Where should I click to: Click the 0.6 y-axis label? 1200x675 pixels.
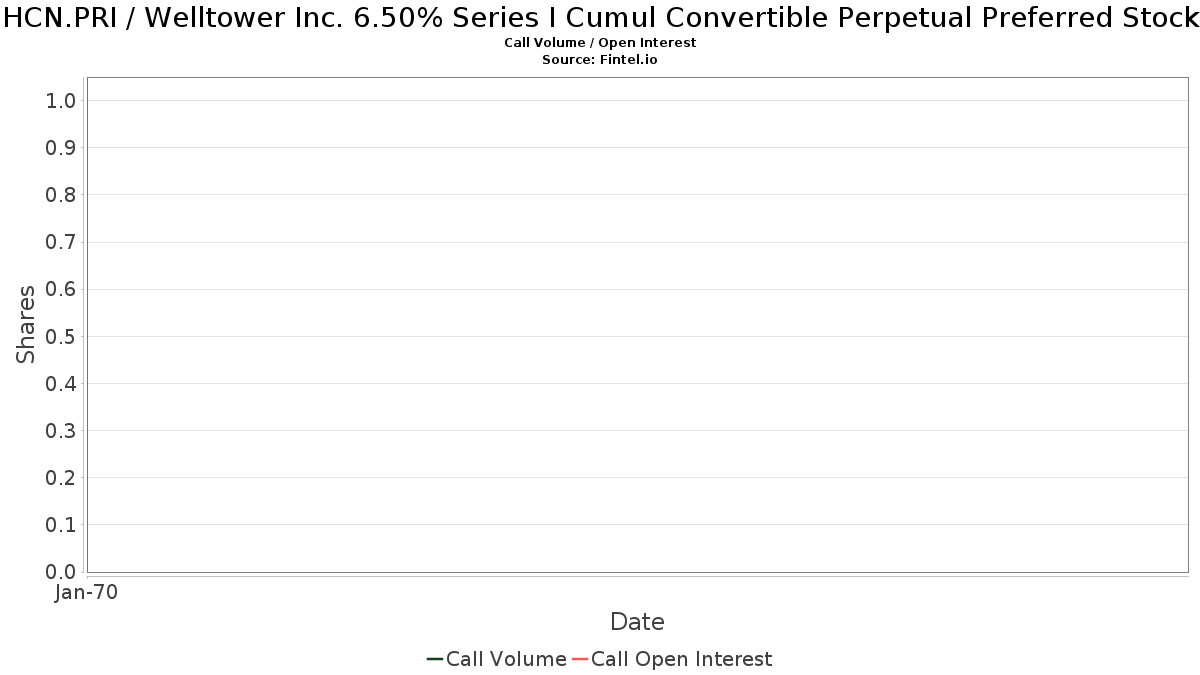pos(61,290)
